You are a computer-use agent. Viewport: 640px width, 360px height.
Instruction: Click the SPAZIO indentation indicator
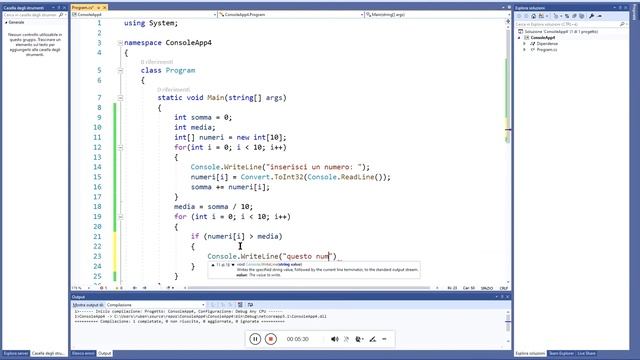tap(487, 288)
